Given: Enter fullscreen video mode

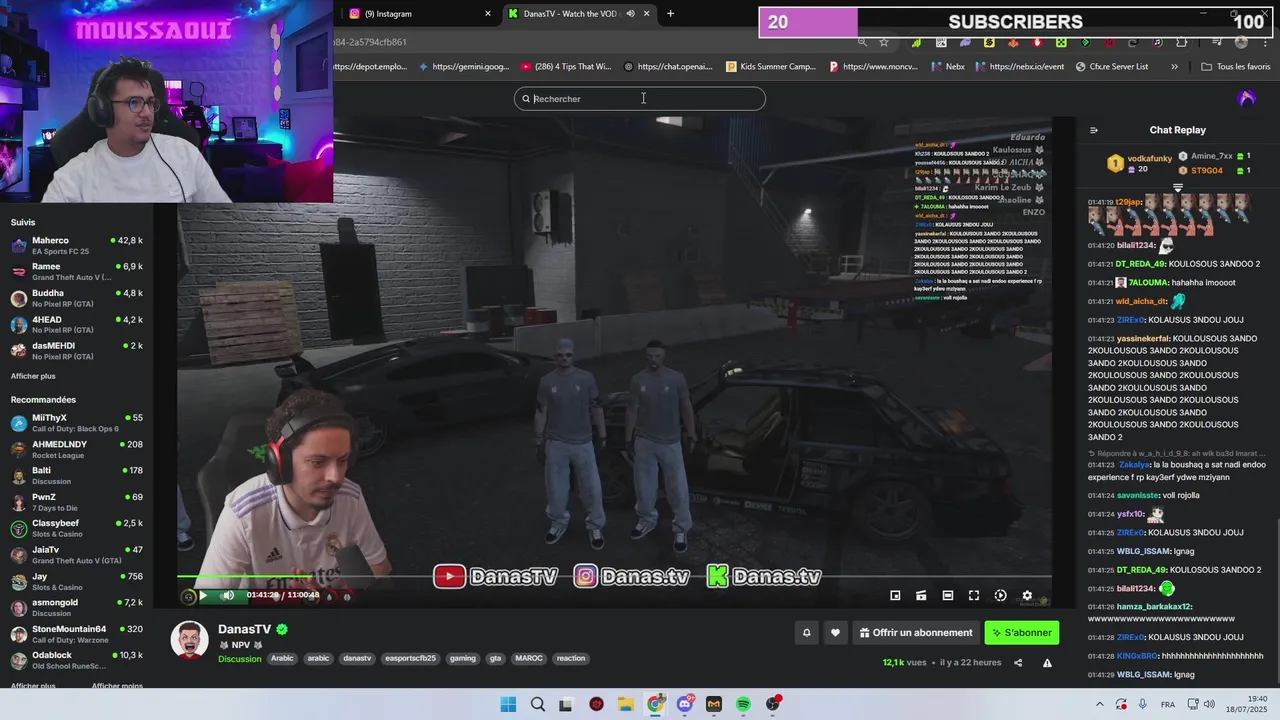Looking at the screenshot, I should coord(974,595).
